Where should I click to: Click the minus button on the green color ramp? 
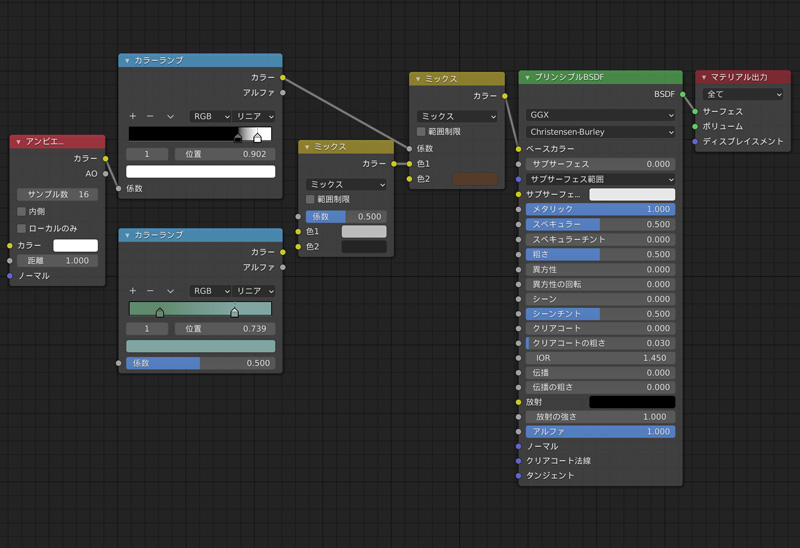tap(151, 291)
